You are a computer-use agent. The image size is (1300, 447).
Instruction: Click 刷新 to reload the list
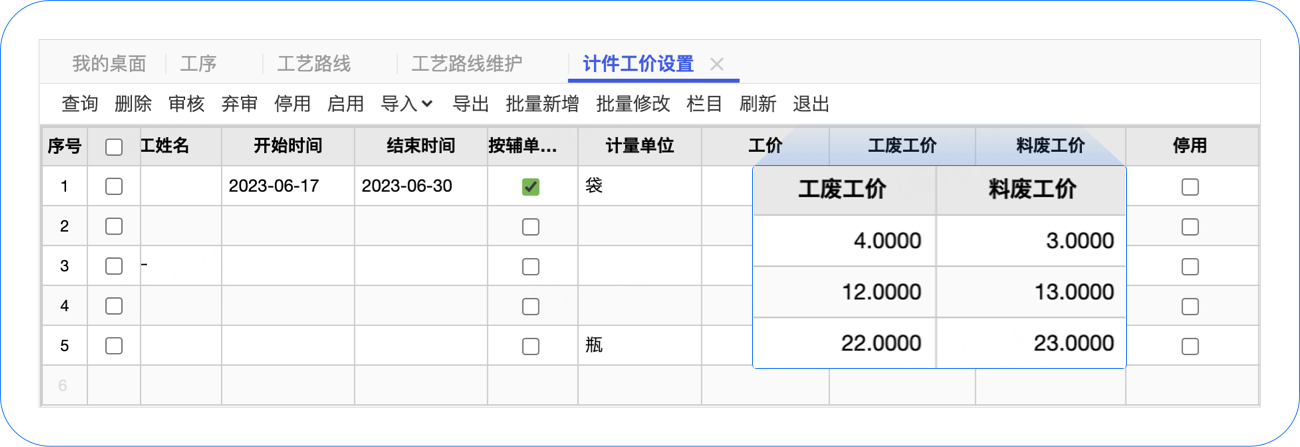tap(758, 104)
